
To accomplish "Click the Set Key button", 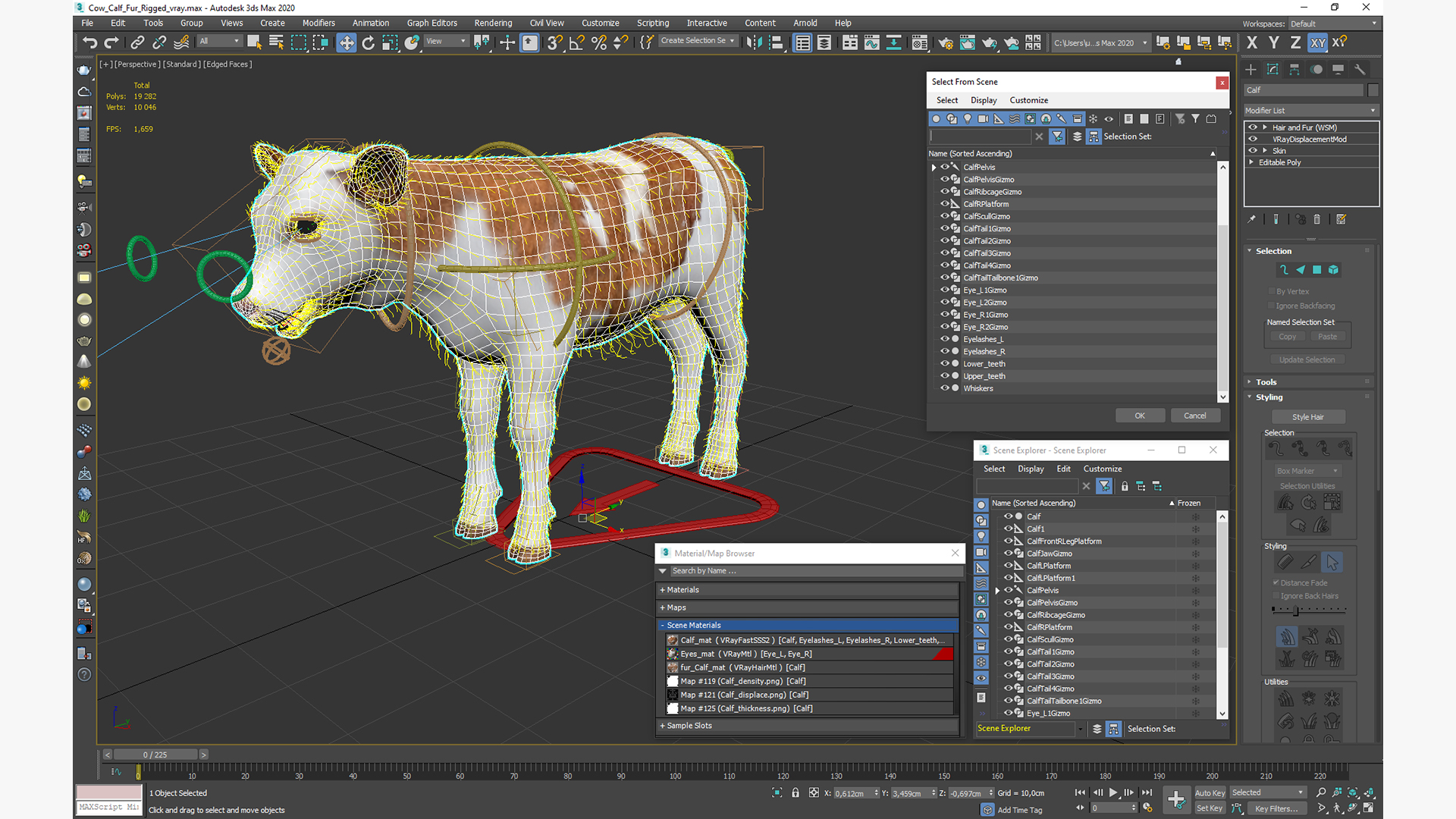I will click(x=1210, y=808).
